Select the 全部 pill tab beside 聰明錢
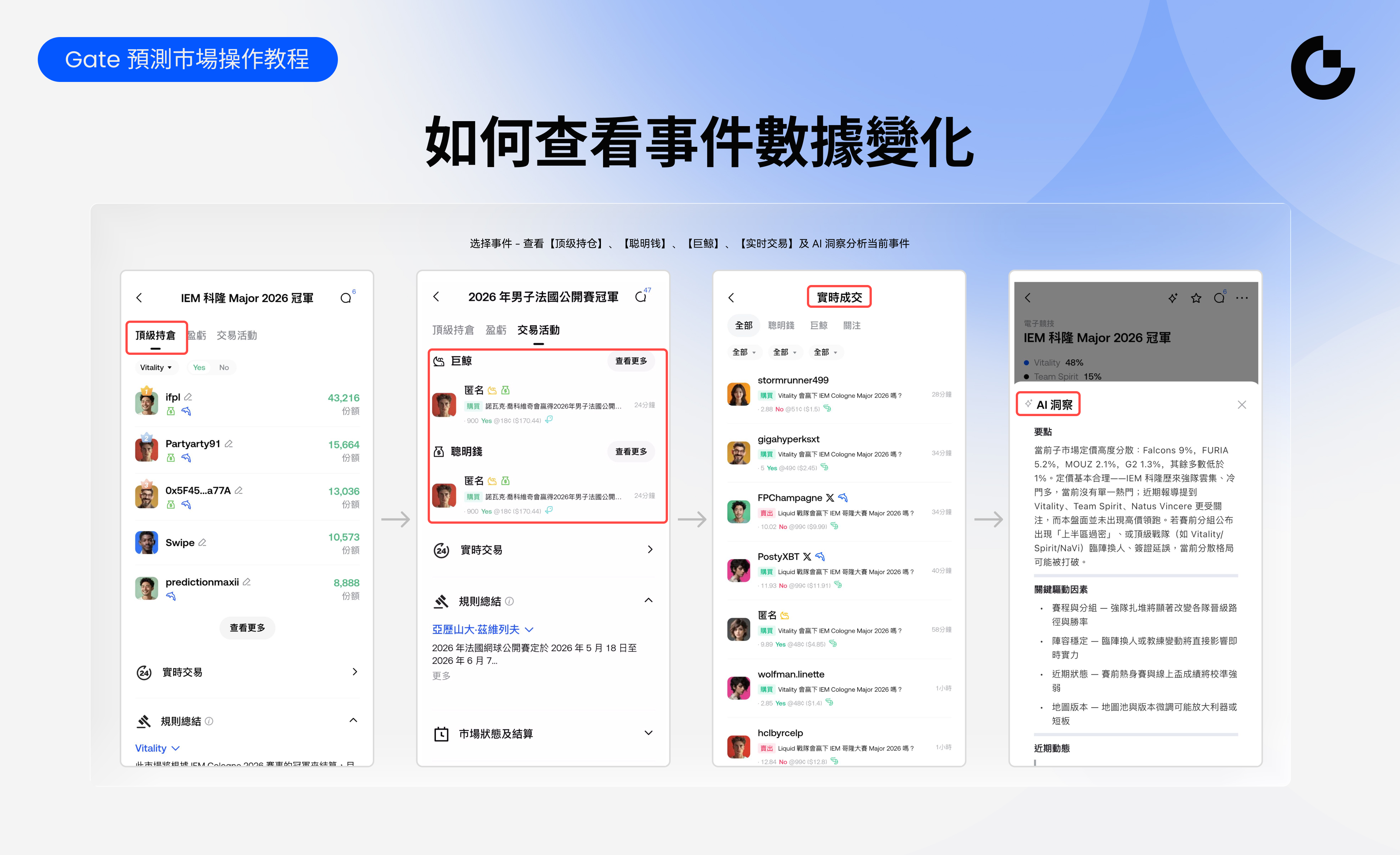This screenshot has width=1400, height=855. [x=744, y=326]
